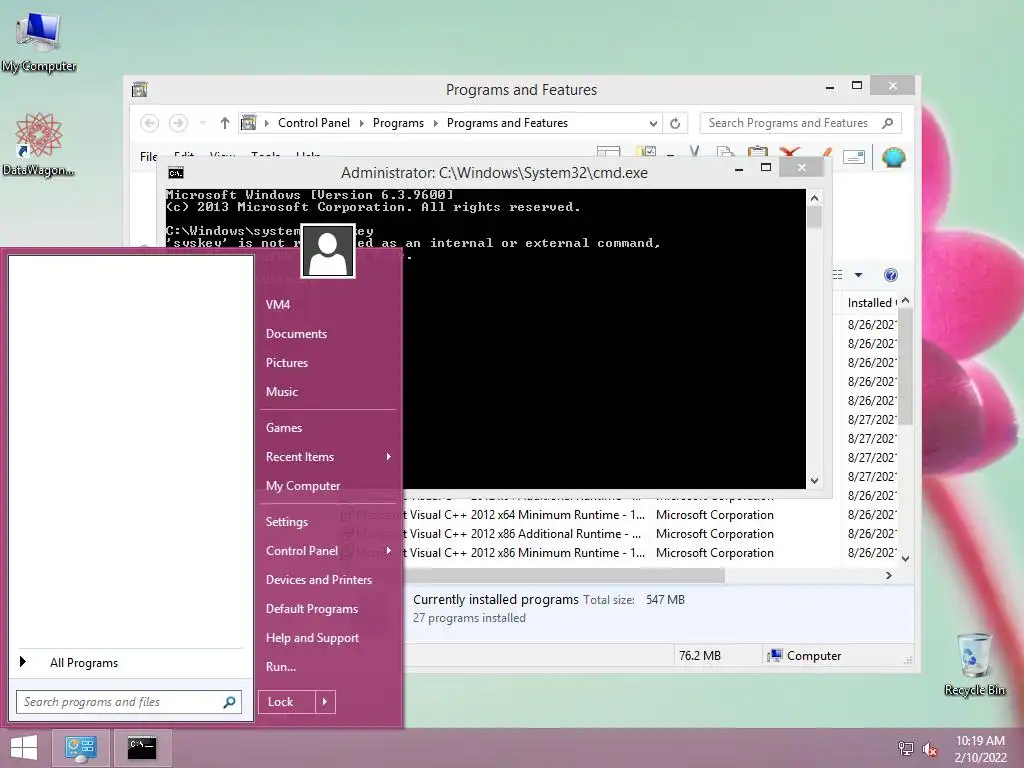Open the My Computer desktop icon
Screen dimensions: 1024x768
point(39,40)
